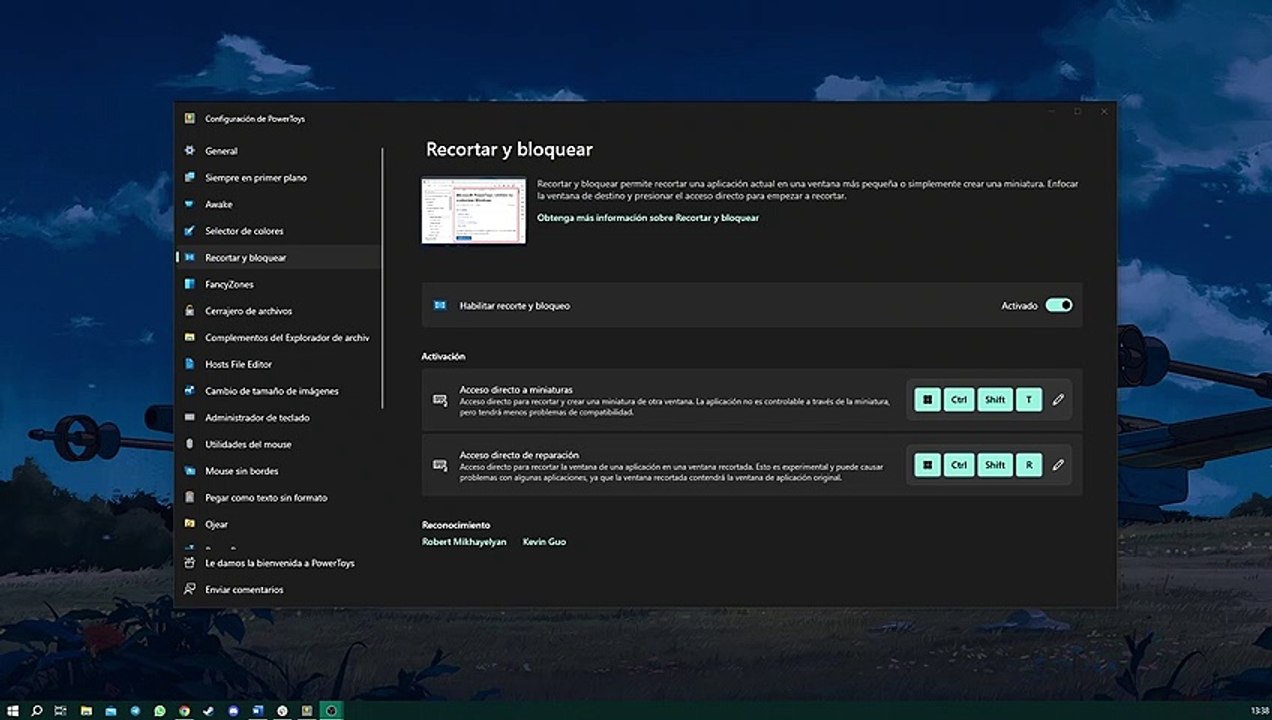Click the PowerToys title bar app icon
Screen dimensions: 1272x720
tap(189, 119)
